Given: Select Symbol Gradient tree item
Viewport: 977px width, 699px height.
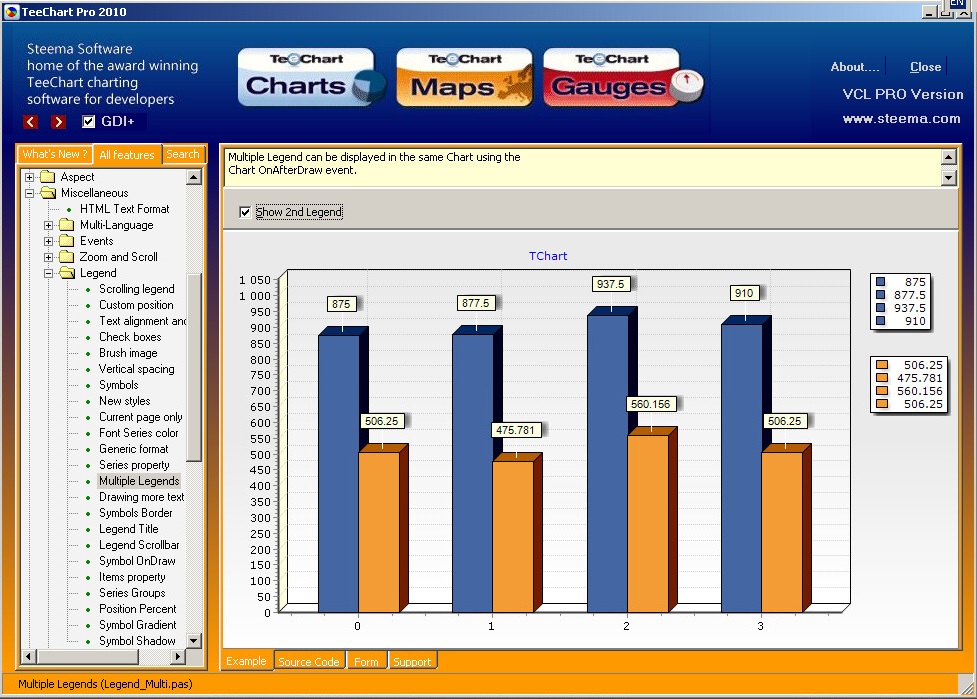Looking at the screenshot, I should tap(138, 625).
